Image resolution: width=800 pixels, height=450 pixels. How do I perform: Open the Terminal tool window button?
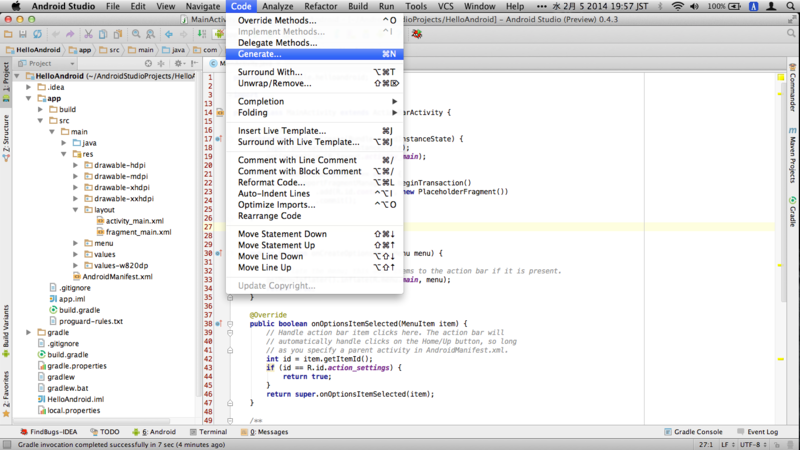pyautogui.click(x=208, y=432)
